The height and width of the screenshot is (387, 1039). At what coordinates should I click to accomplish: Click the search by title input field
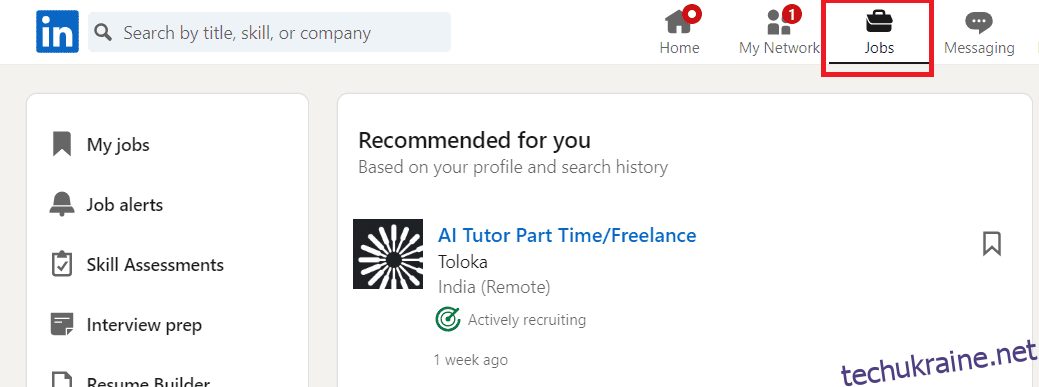[x=270, y=32]
